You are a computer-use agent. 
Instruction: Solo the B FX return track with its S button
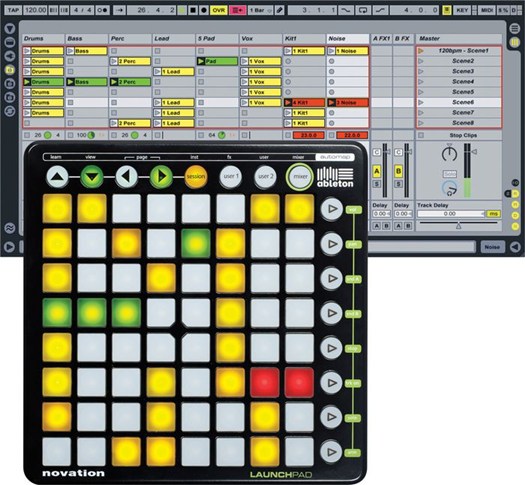point(398,184)
